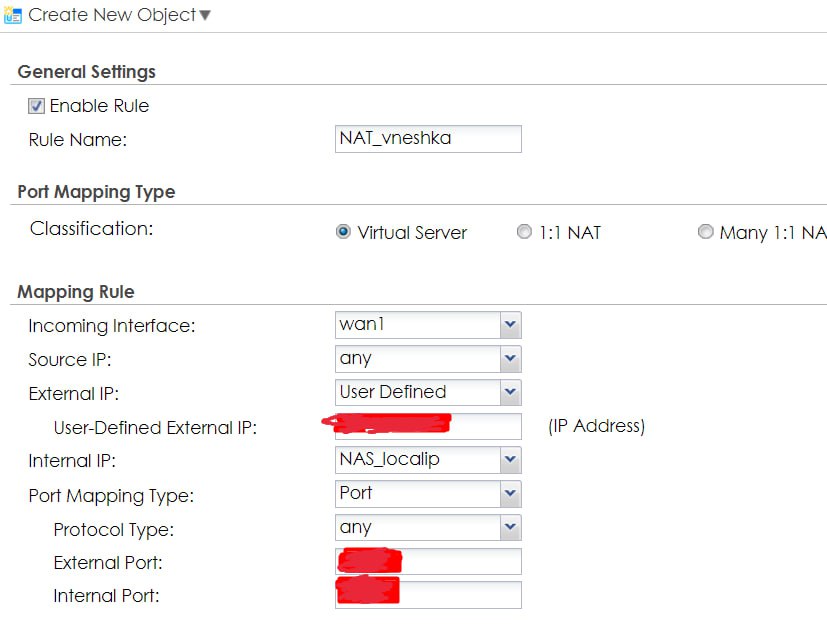Select the Virtual Server classification
Viewport: 827px width, 634px height.
pyautogui.click(x=343, y=232)
